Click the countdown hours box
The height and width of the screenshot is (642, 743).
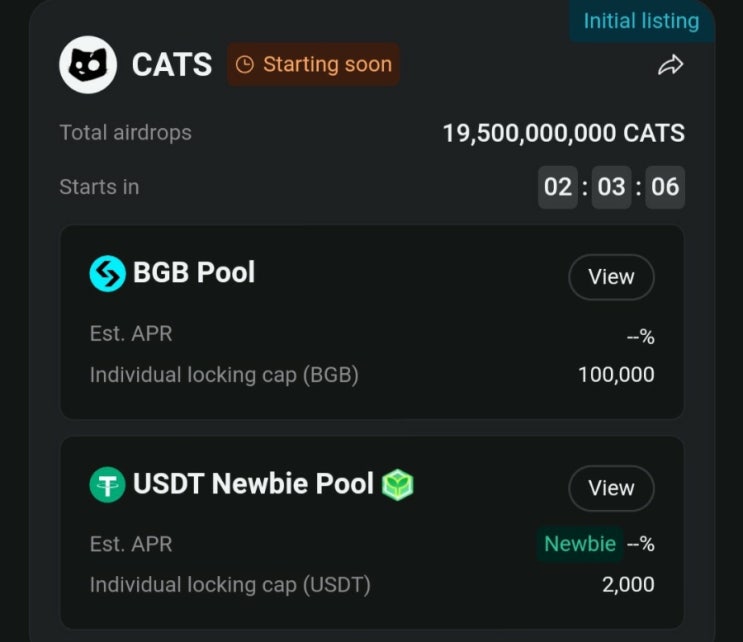click(558, 187)
